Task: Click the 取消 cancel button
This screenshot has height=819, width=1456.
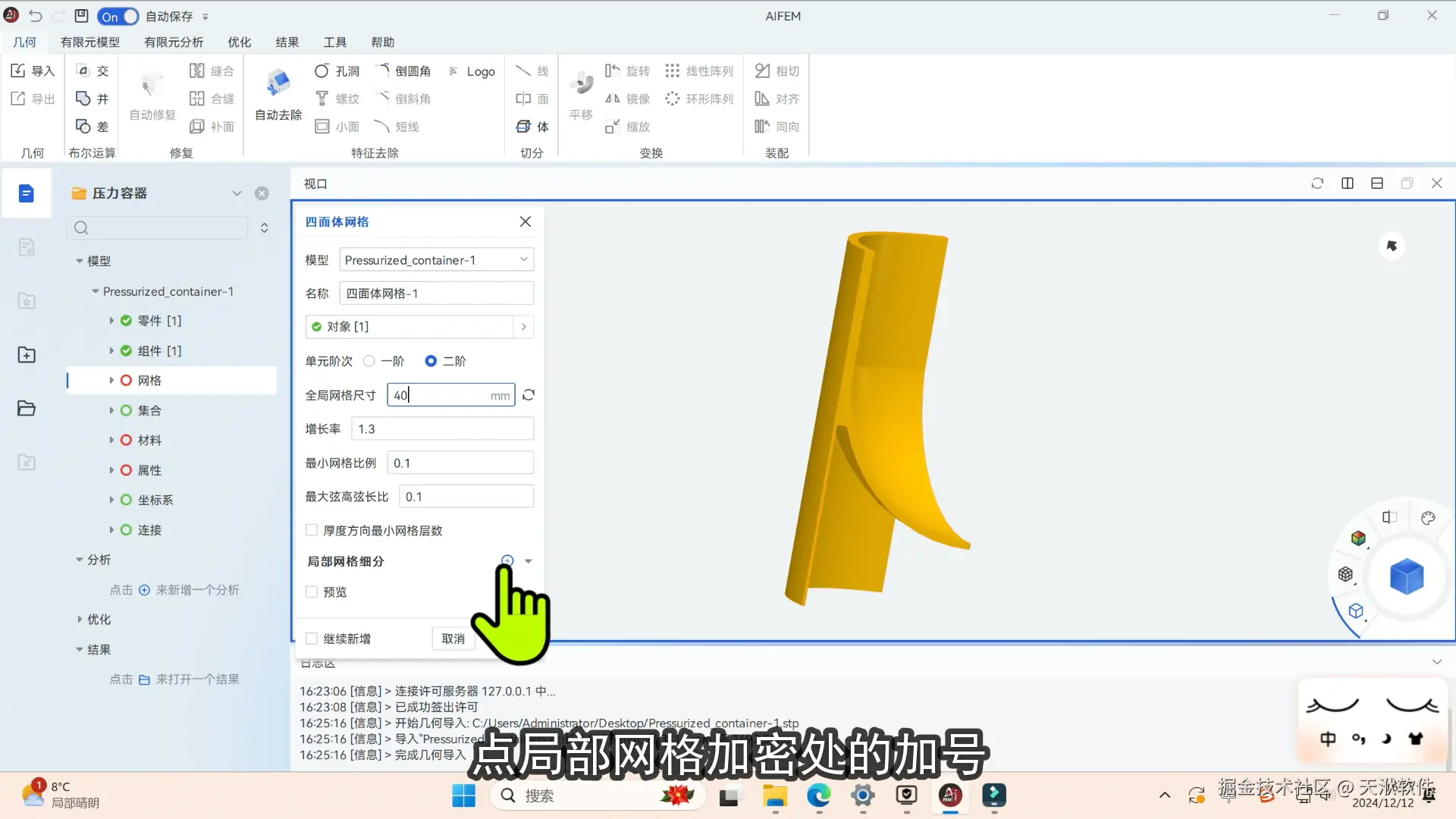Action: click(453, 639)
